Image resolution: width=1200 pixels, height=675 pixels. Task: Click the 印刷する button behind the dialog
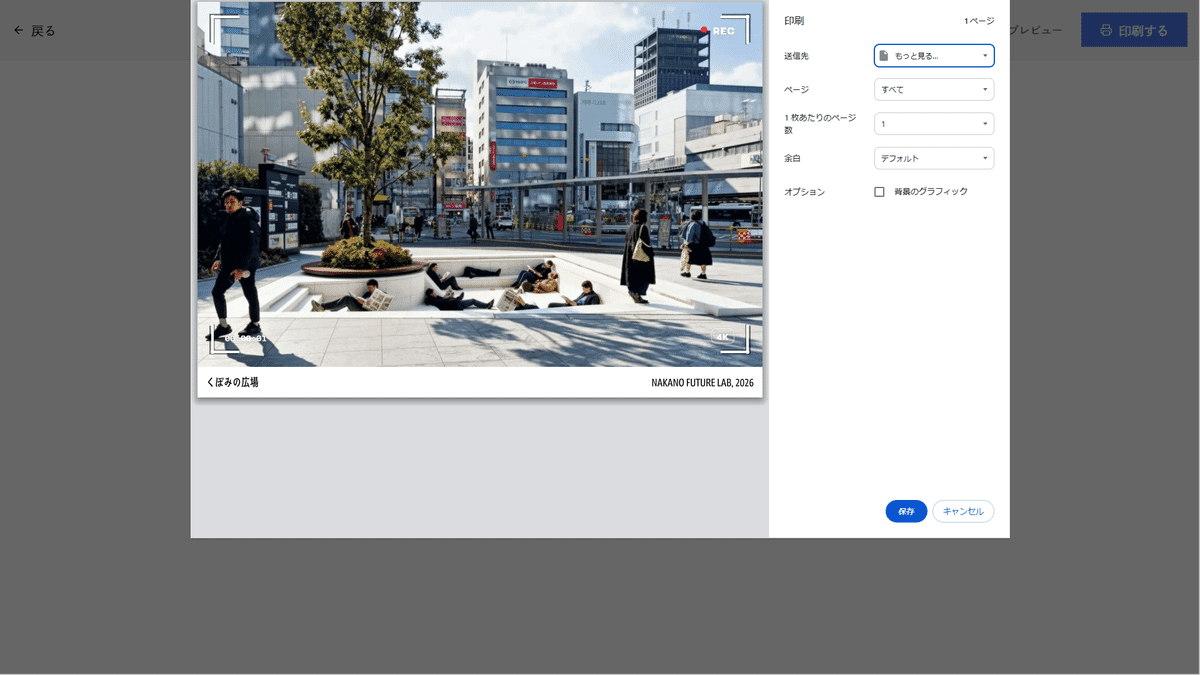point(1133,30)
